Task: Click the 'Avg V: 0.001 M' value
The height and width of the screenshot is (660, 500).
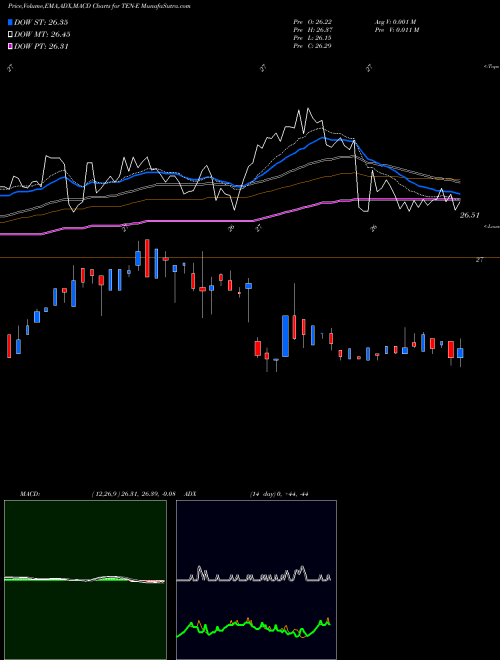Action: 395,22
